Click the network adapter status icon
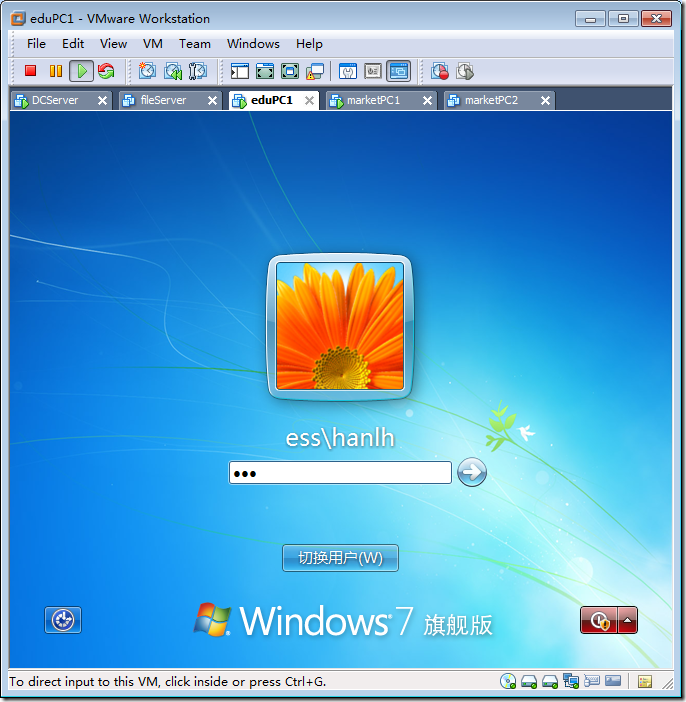Screen dimensions: 686x702 tap(570, 681)
